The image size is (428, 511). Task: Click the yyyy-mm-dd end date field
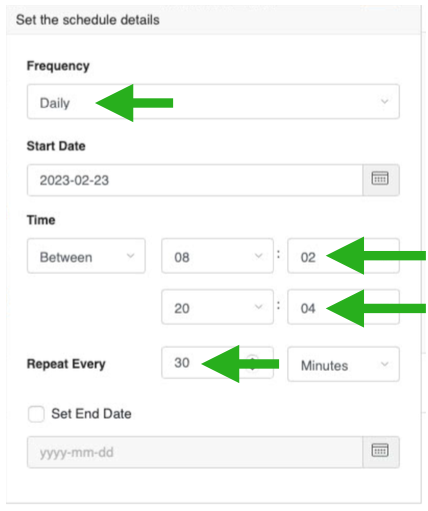[195, 452]
